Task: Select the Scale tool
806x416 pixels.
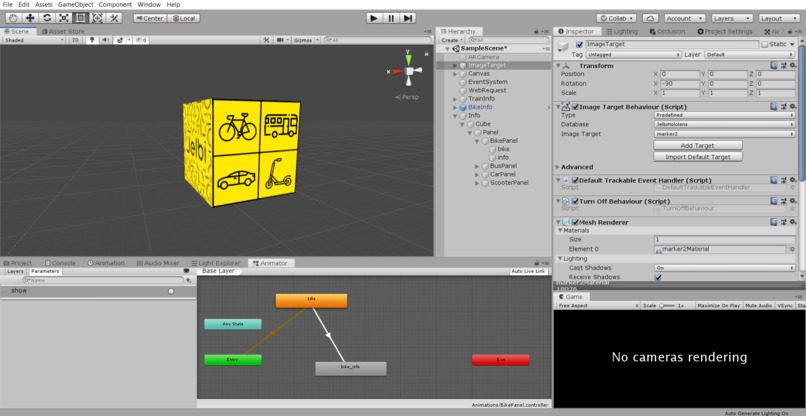Action: click(64, 18)
